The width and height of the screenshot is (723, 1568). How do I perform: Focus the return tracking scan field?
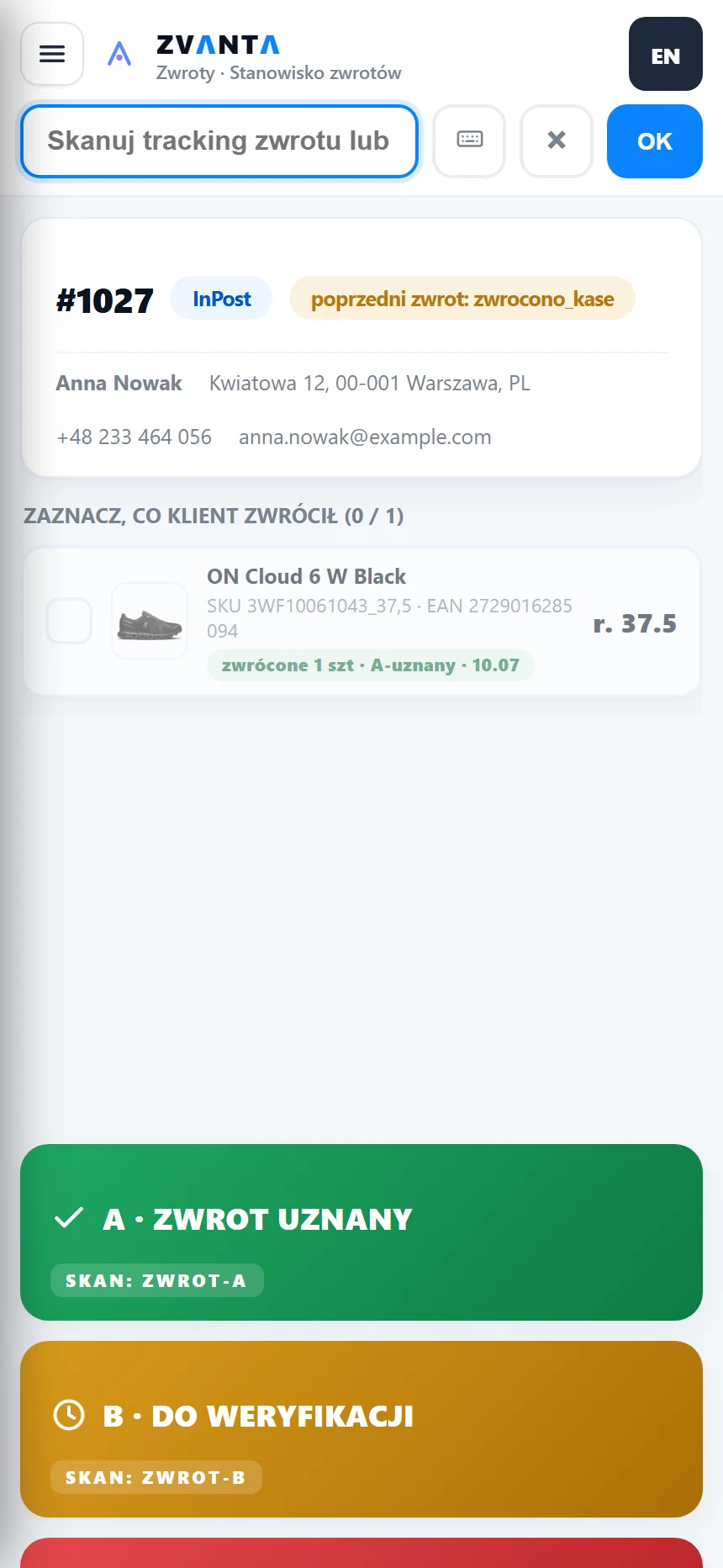pyautogui.click(x=219, y=141)
